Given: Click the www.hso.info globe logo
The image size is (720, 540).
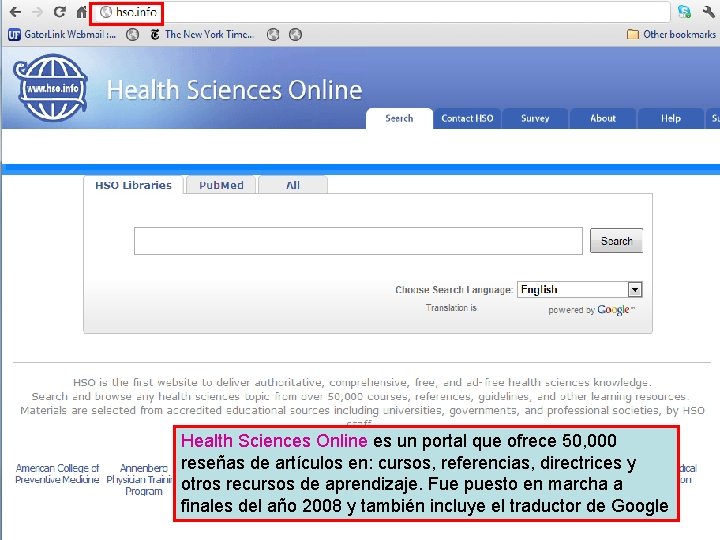Looking at the screenshot, I should coord(51,87).
